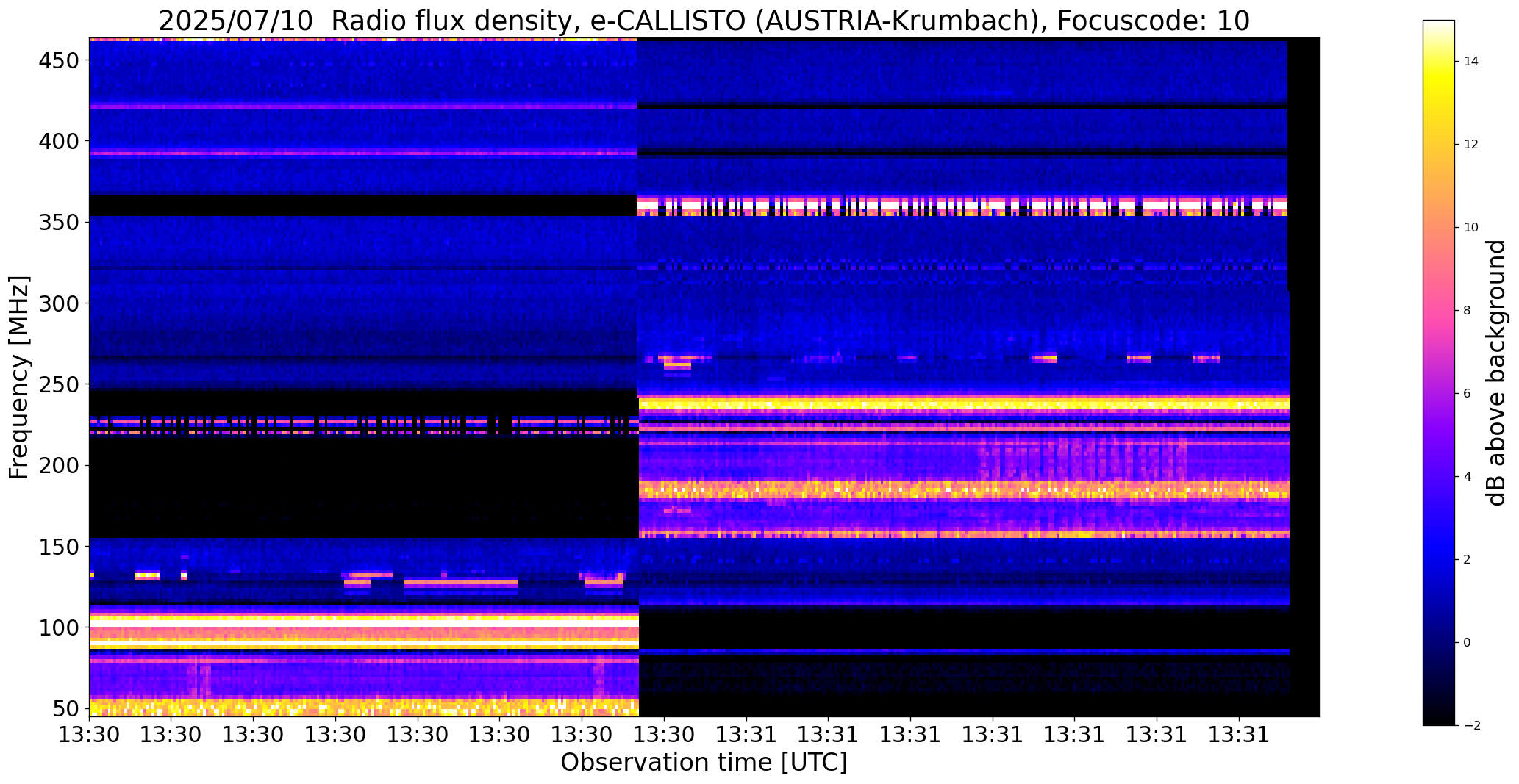Screen dimensions: 1519x784
Task: Click the 100 tick on frequency axis
Action: (57, 627)
